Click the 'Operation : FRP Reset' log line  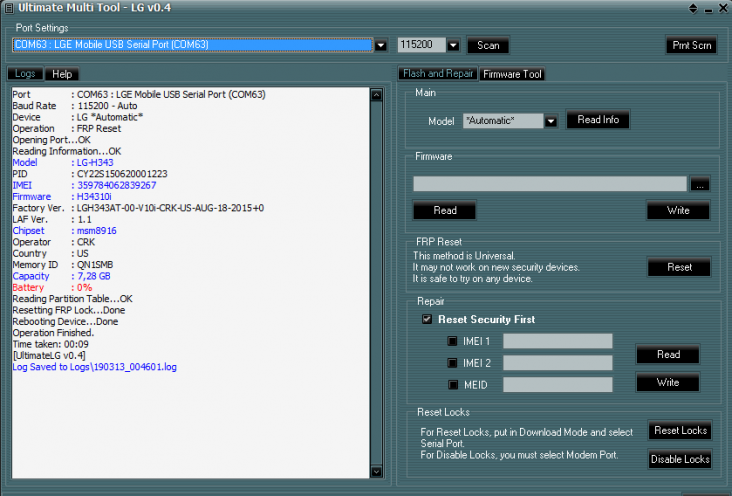tap(67, 128)
